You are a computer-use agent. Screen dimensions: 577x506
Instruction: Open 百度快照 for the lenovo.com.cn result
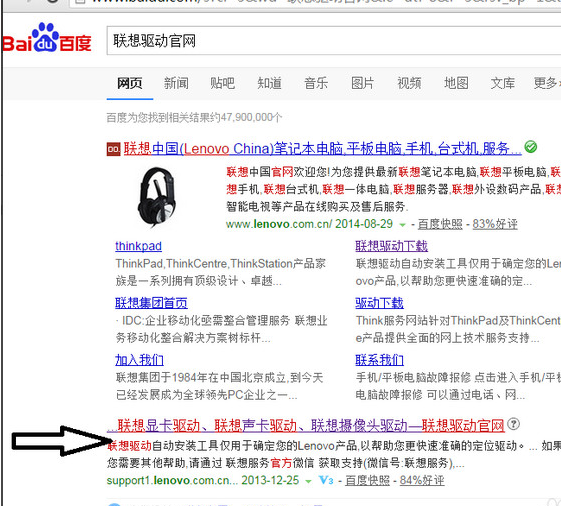(440, 224)
